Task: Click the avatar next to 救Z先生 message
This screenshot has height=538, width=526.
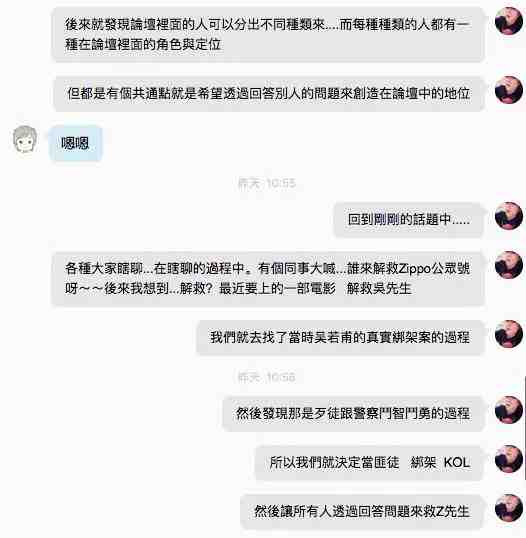Action: click(509, 508)
